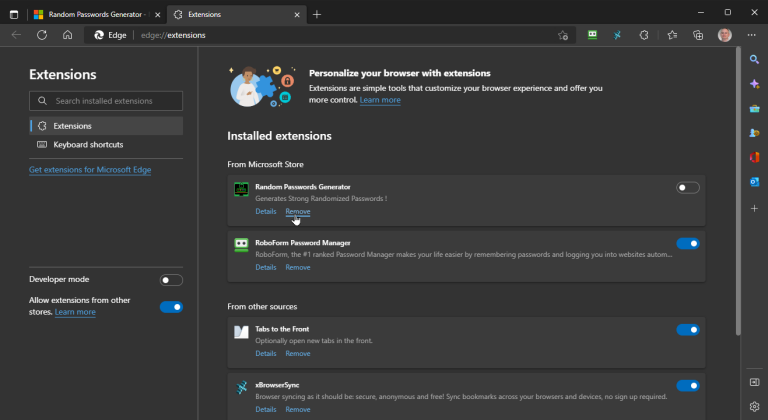Select Extensions in the left menu
Image resolution: width=768 pixels, height=420 pixels.
point(106,126)
